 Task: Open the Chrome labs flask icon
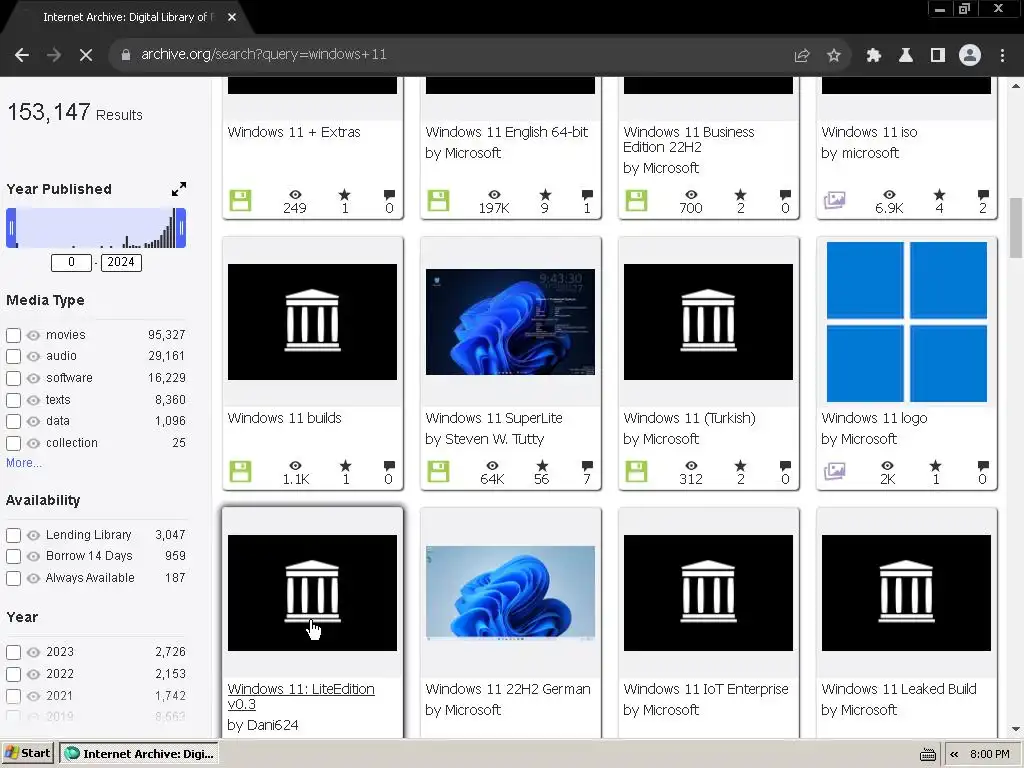[x=906, y=56]
